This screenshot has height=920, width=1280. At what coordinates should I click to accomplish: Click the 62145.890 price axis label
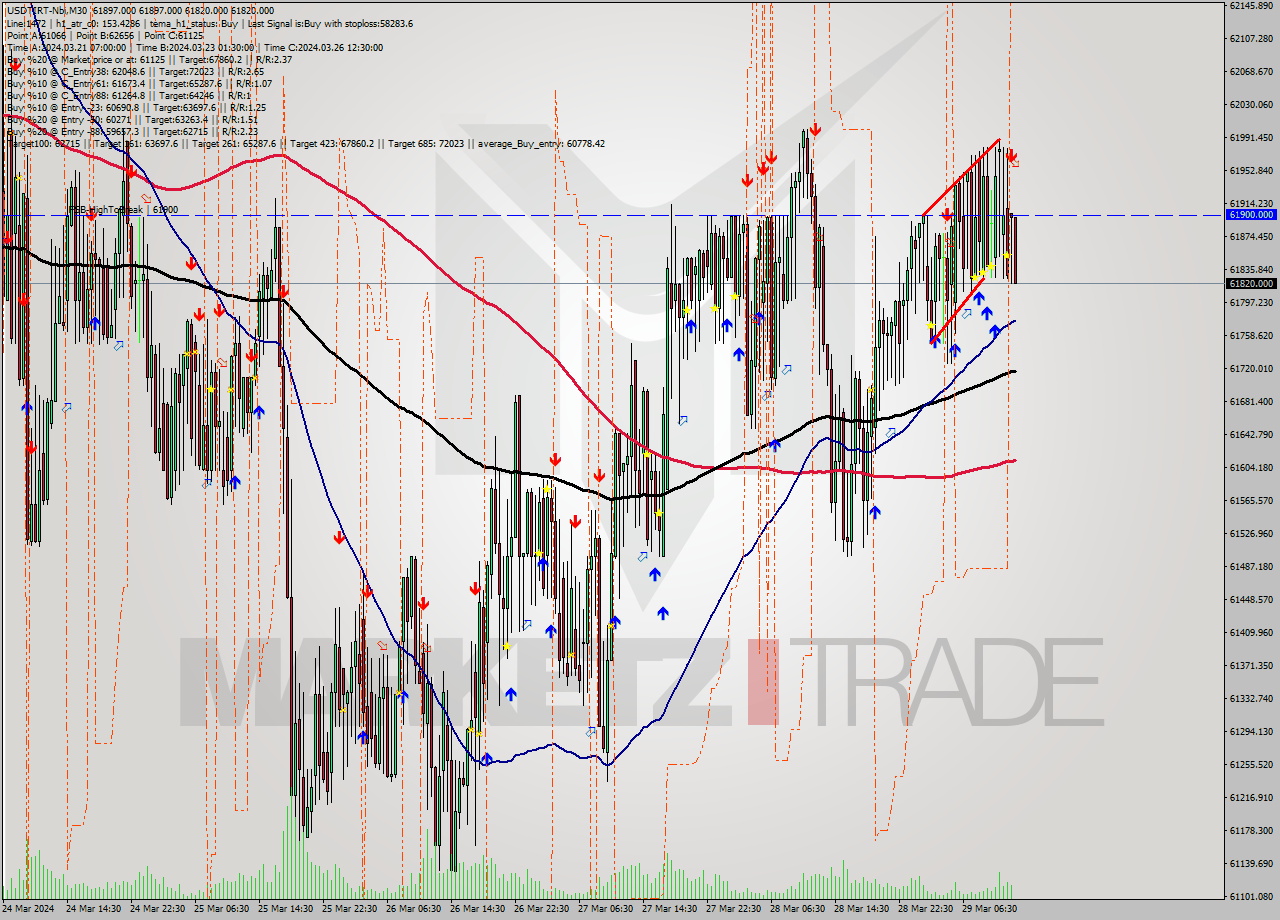(1251, 5)
